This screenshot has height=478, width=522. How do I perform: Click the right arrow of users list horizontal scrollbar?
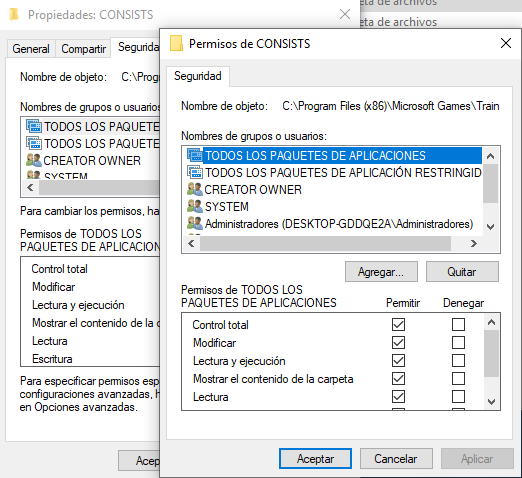(474, 244)
